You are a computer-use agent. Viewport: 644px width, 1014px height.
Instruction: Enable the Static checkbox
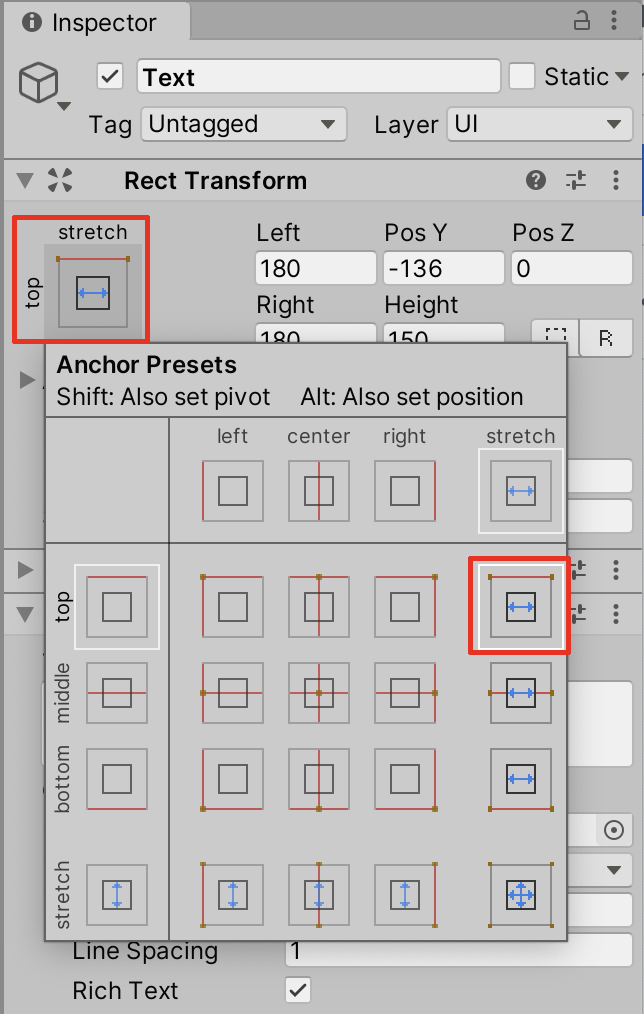[x=522, y=77]
